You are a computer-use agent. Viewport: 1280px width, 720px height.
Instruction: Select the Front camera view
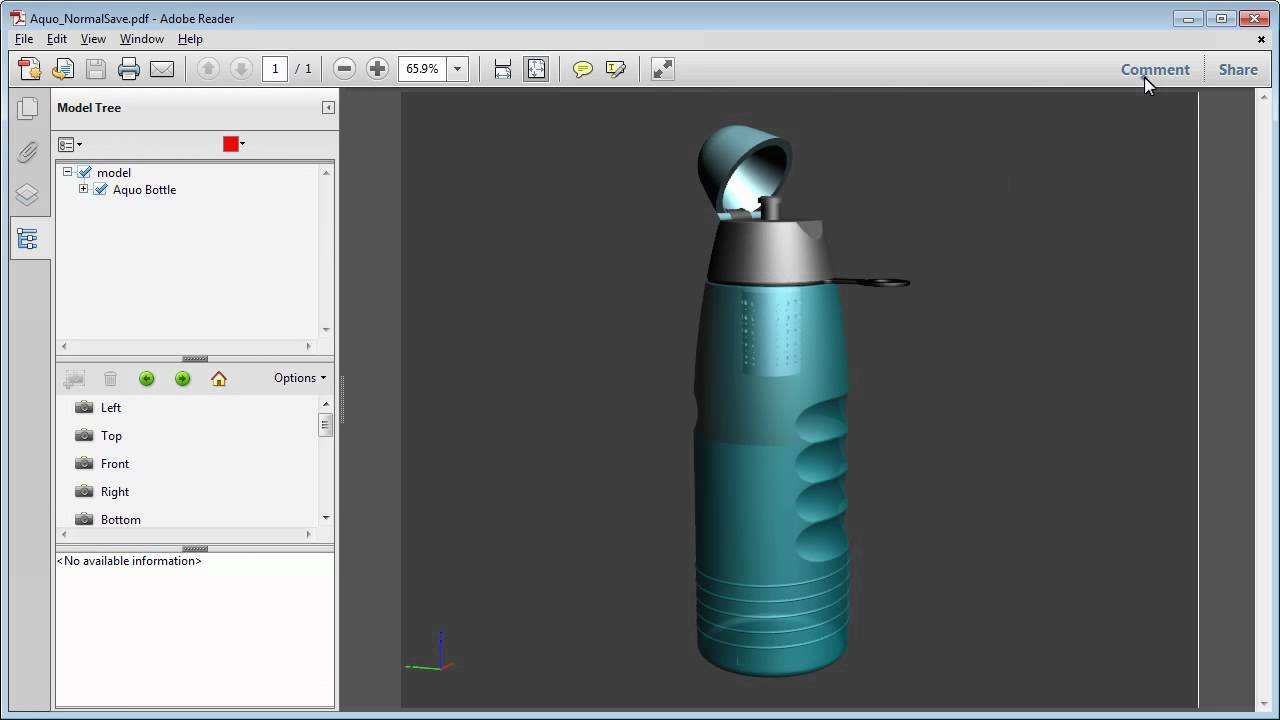pyautogui.click(x=114, y=464)
